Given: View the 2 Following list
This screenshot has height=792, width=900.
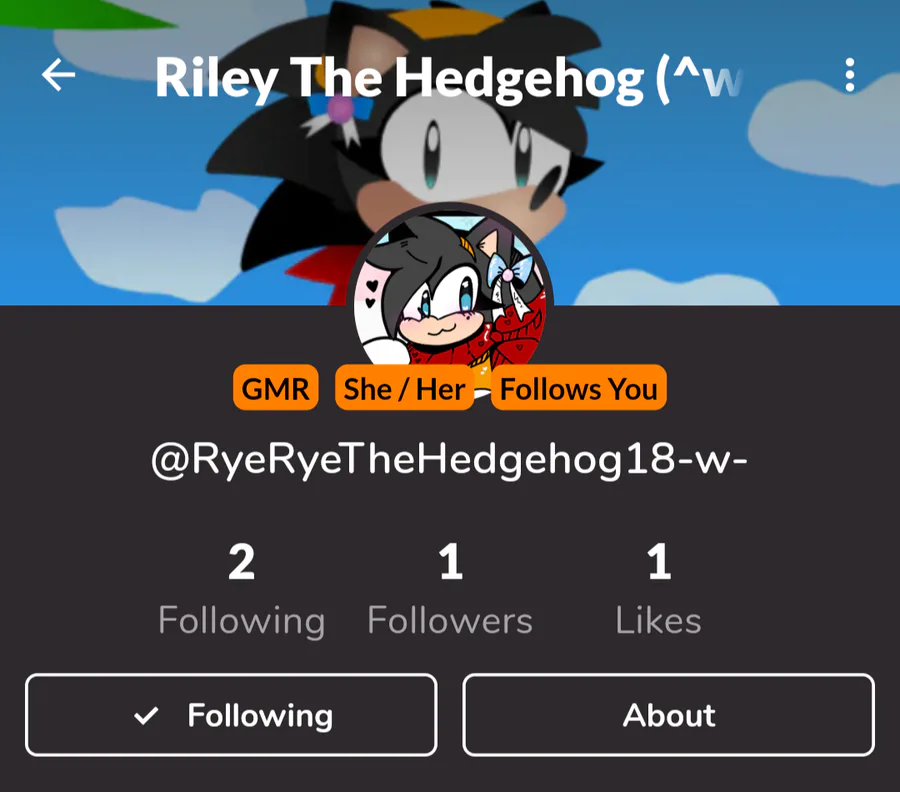Looking at the screenshot, I should pyautogui.click(x=242, y=589).
